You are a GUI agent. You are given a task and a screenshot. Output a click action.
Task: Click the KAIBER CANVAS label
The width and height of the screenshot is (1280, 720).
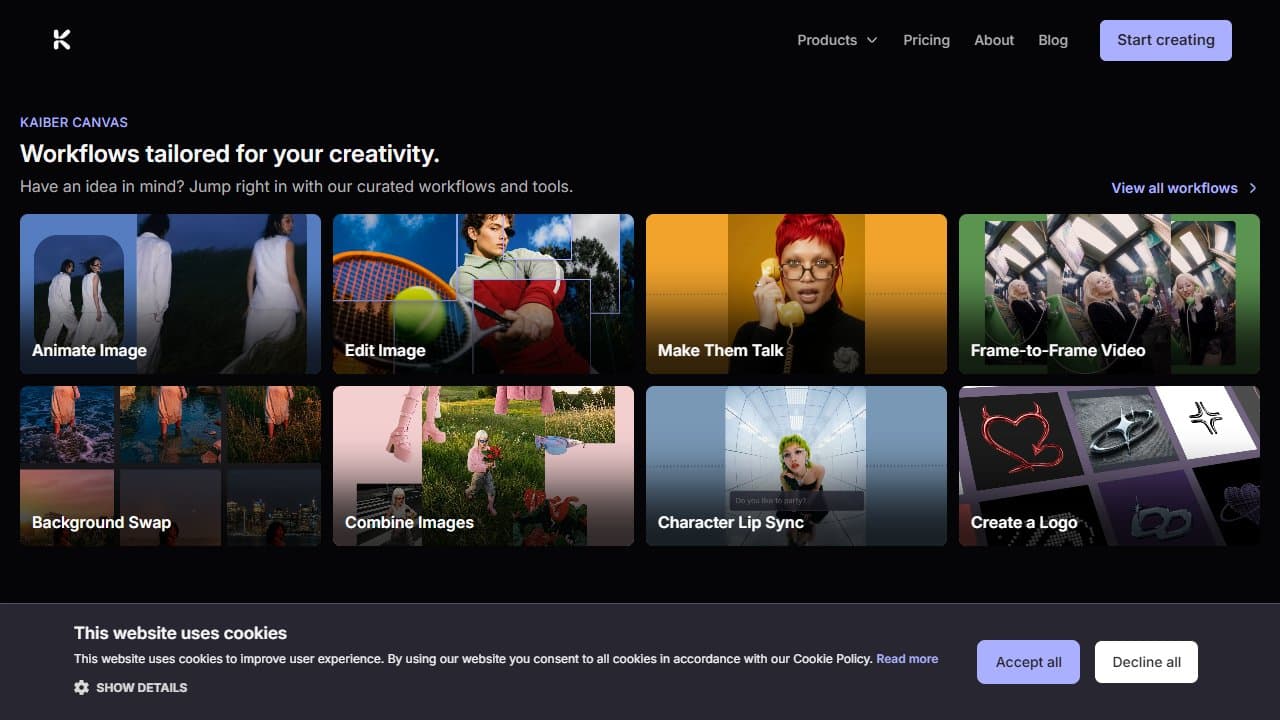74,122
